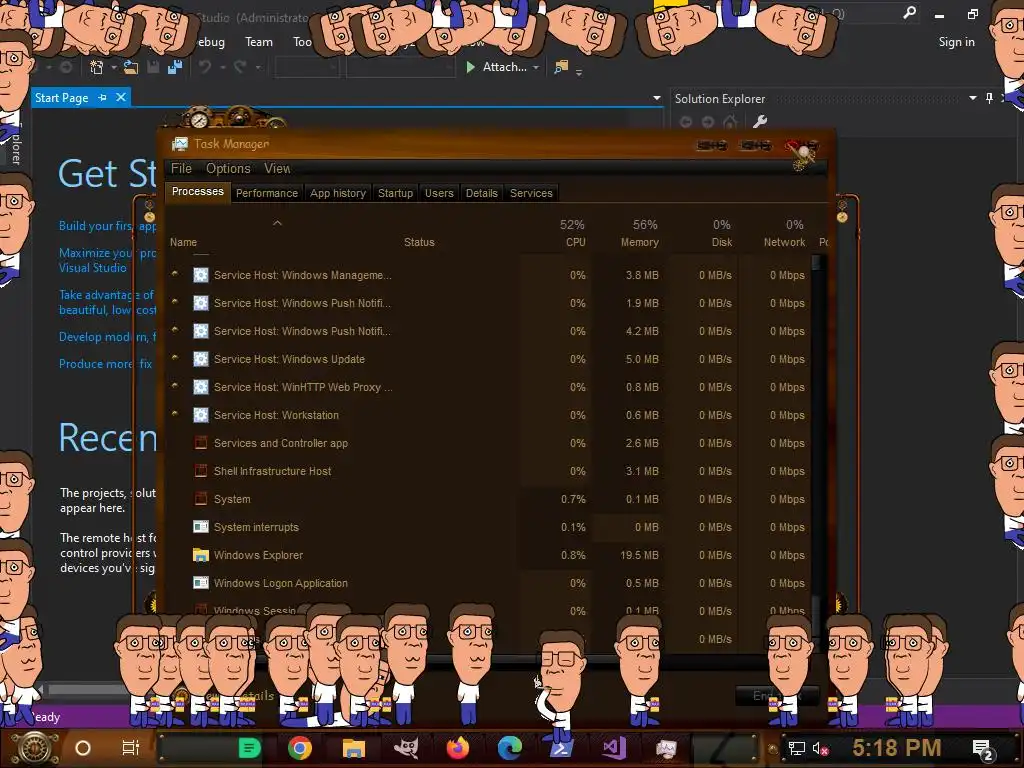Open Solution Explorer window options dropdown
The width and height of the screenshot is (1024, 768).
coord(973,98)
